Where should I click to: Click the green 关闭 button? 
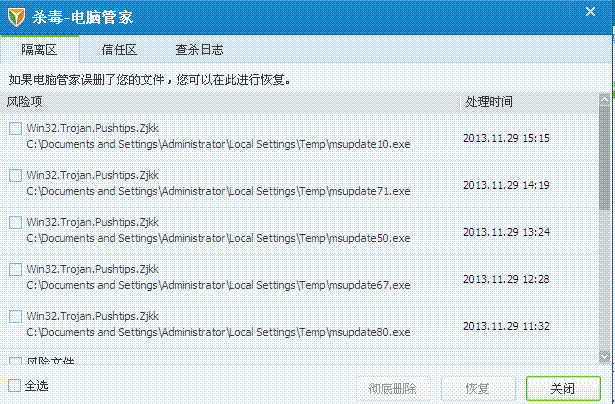click(562, 388)
